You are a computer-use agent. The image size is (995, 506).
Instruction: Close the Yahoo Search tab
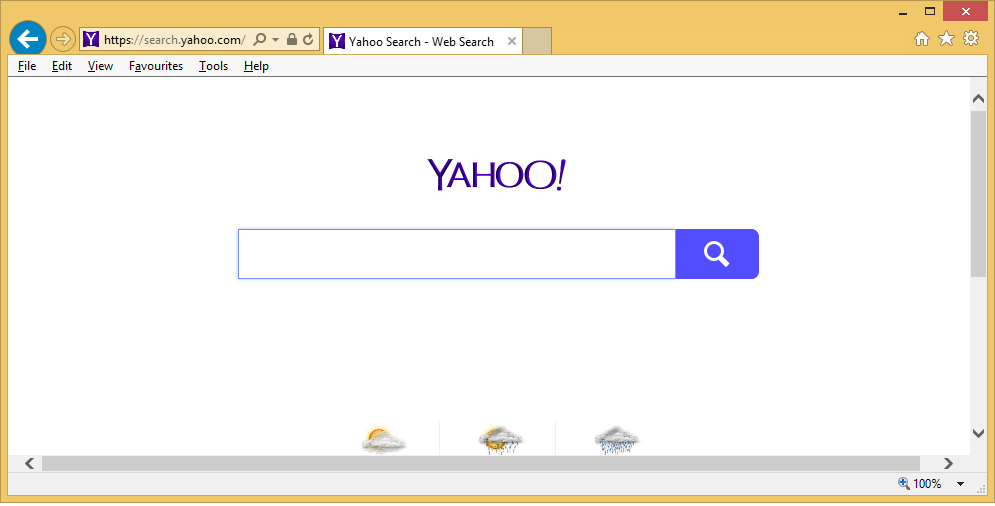(x=512, y=41)
